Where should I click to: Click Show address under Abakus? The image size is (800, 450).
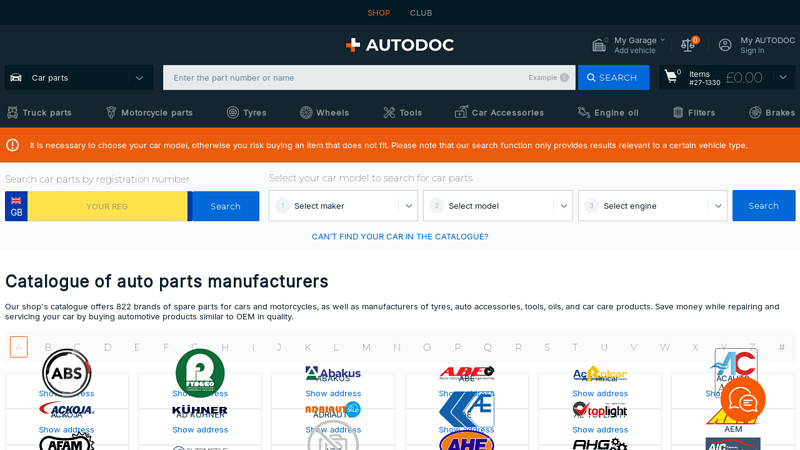[x=333, y=393]
